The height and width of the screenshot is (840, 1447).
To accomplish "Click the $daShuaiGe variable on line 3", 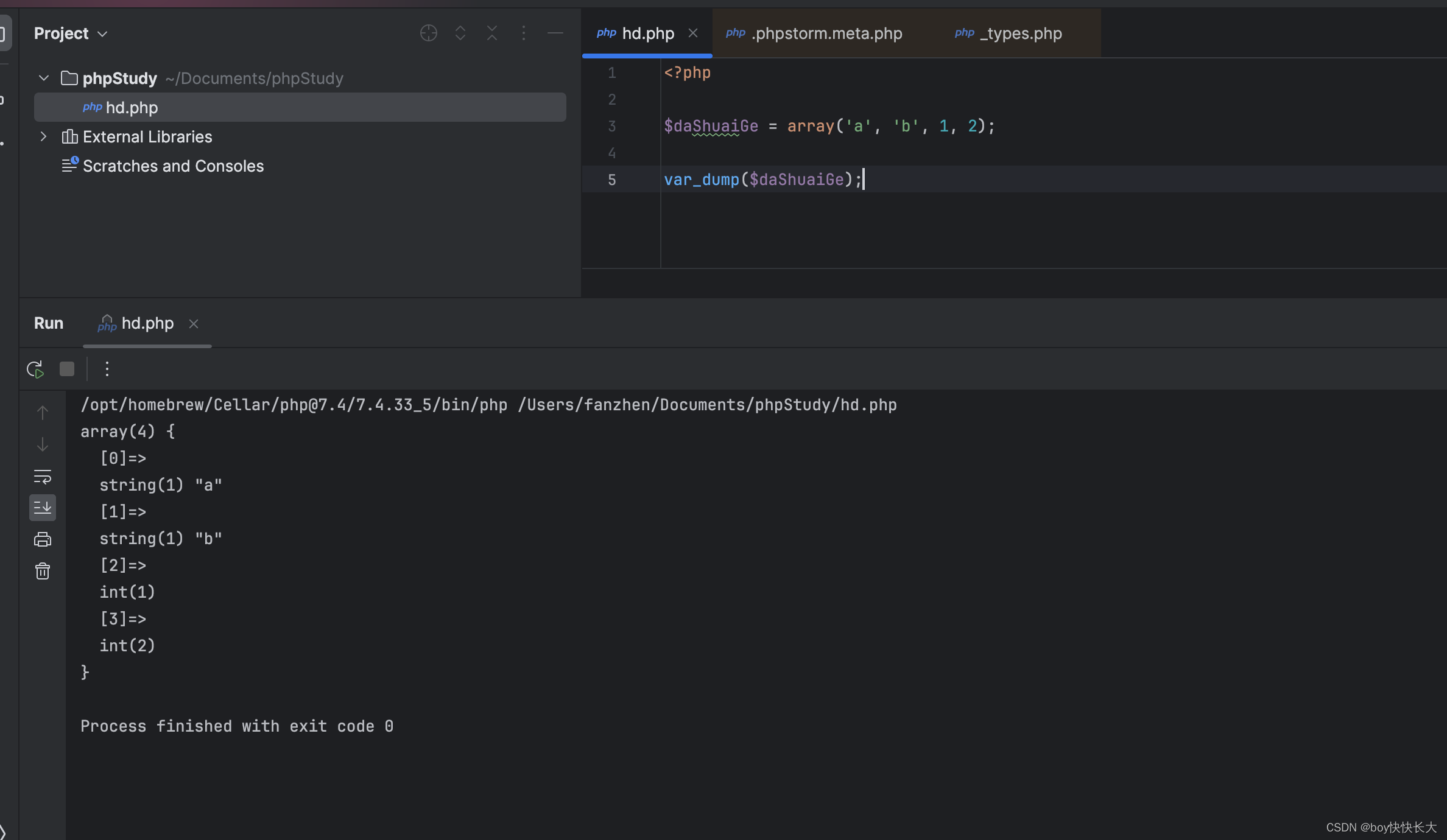I will tap(711, 126).
